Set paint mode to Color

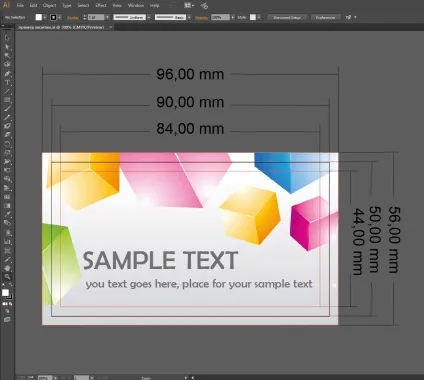coord(4,304)
